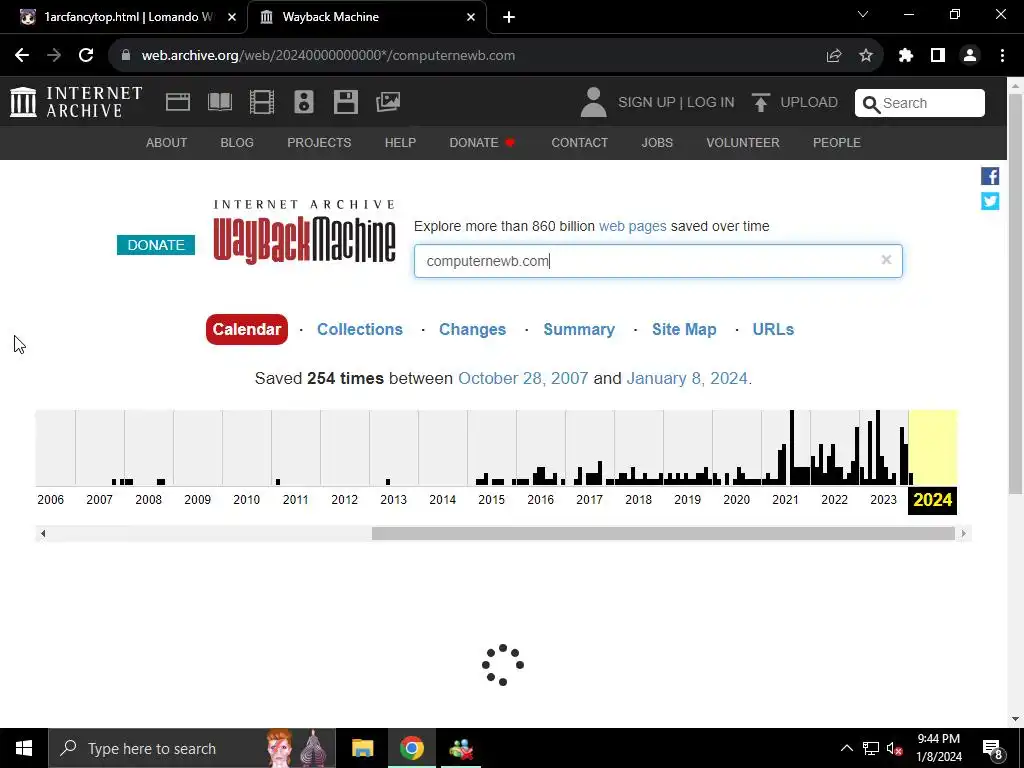Screen dimensions: 1024x768
Task: Open the ABOUT menu item
Action: pos(167,142)
